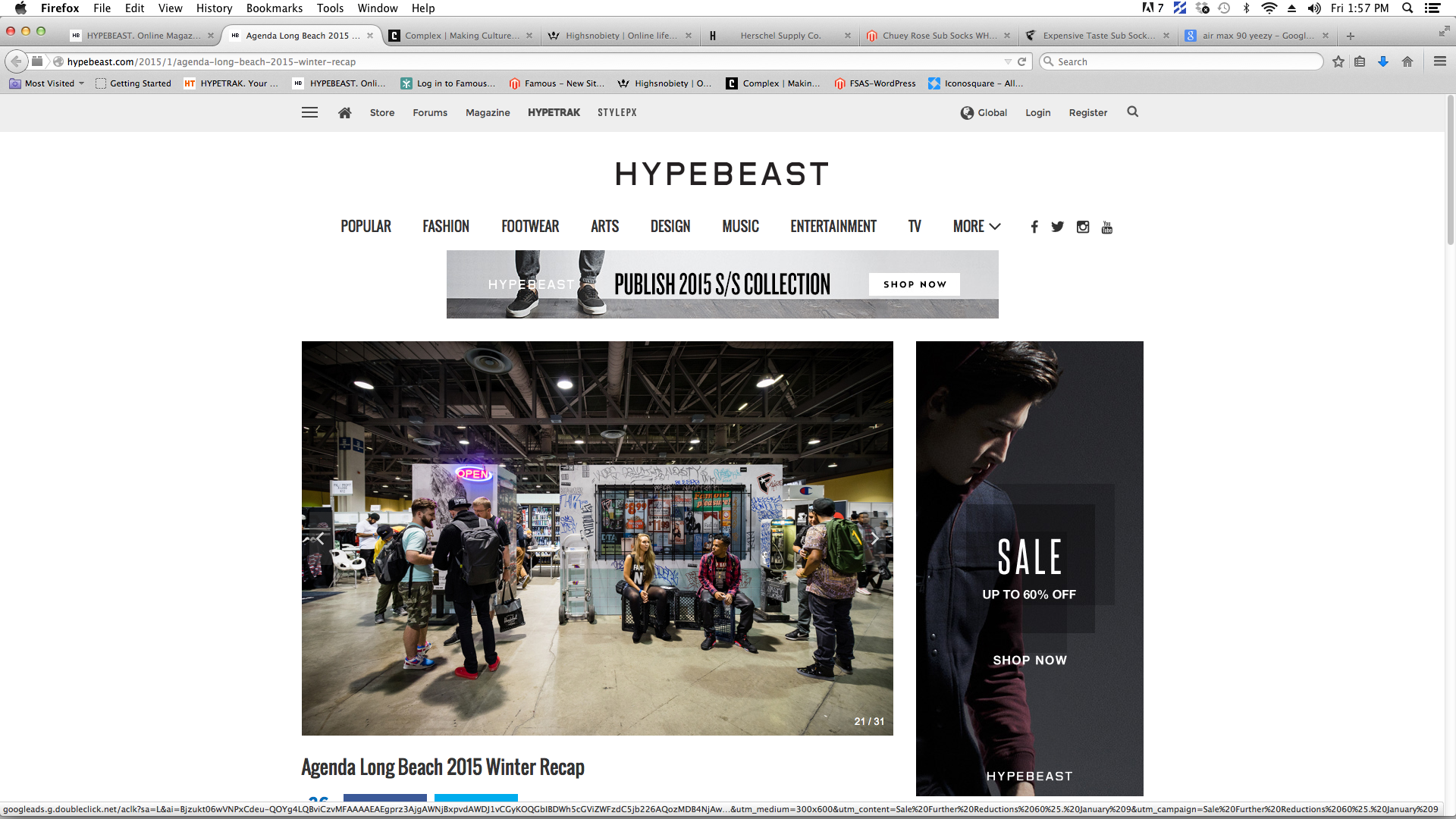Open Hypebeast Instagram icon
The width and height of the screenshot is (1456, 819).
1083,227
